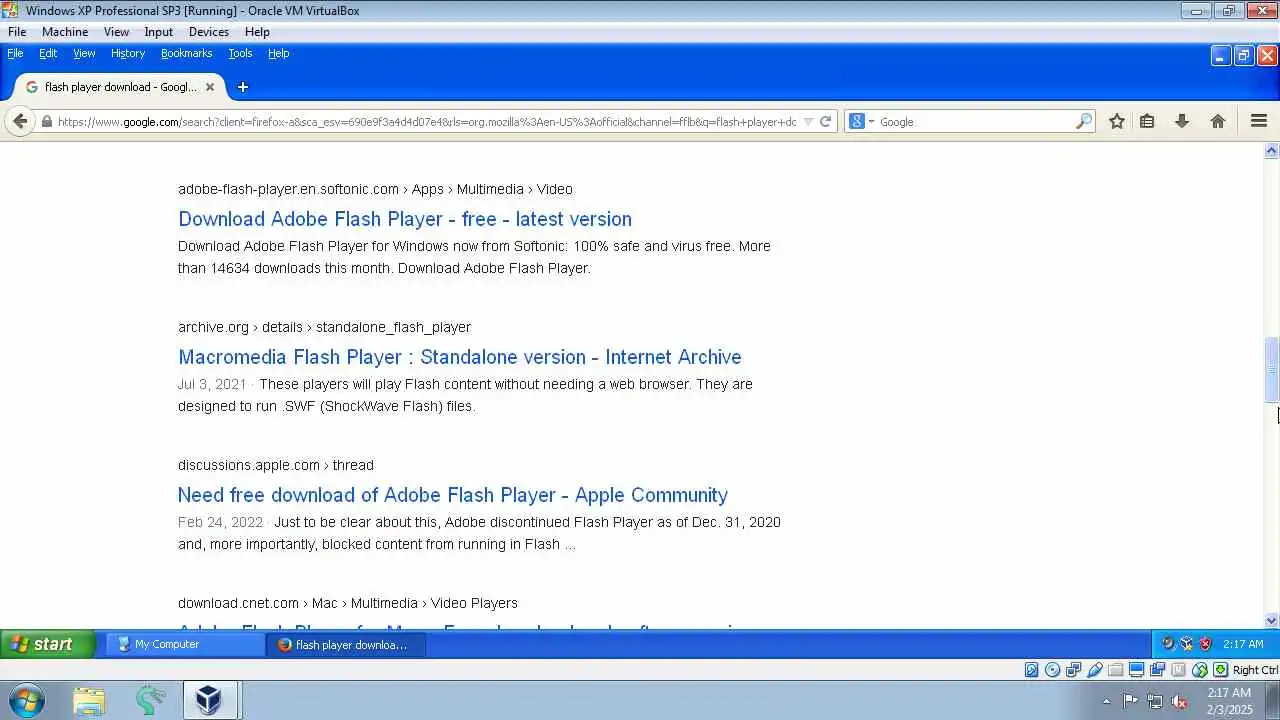Click the XP Security Center red shield icon
The image size is (1280, 720).
click(1205, 644)
